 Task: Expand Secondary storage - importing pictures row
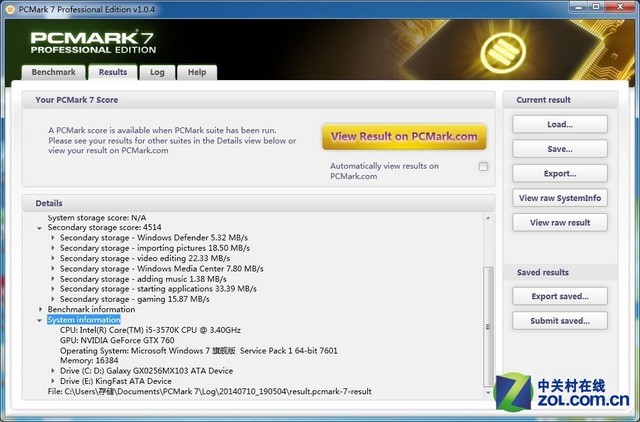pos(53,248)
